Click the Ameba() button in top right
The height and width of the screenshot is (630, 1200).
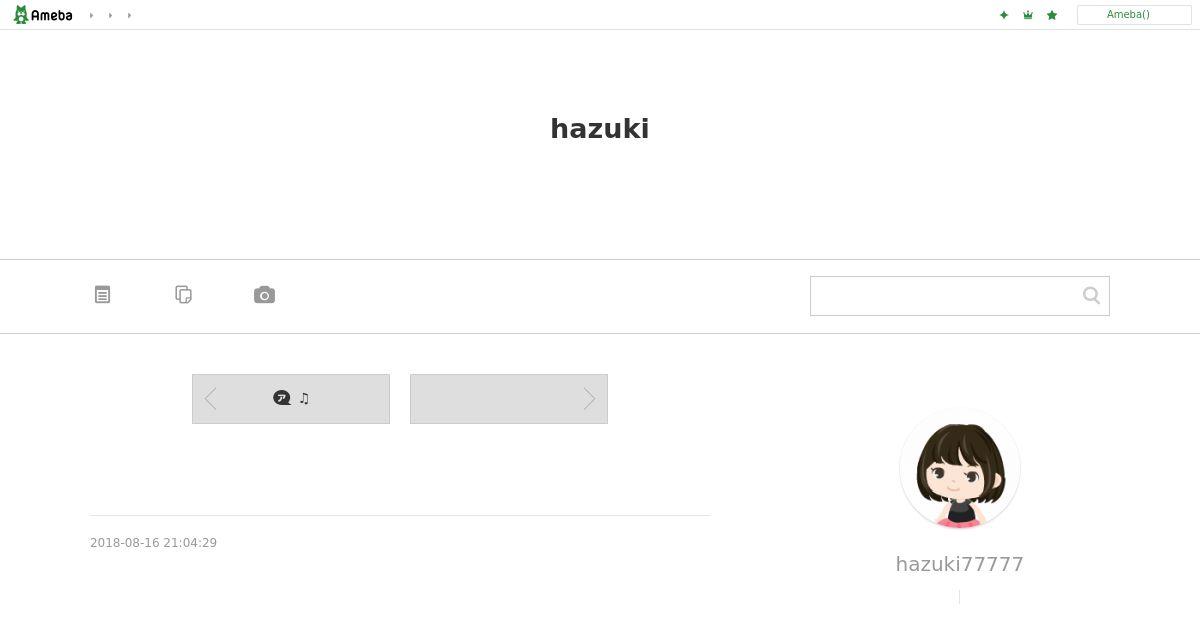[1134, 15]
